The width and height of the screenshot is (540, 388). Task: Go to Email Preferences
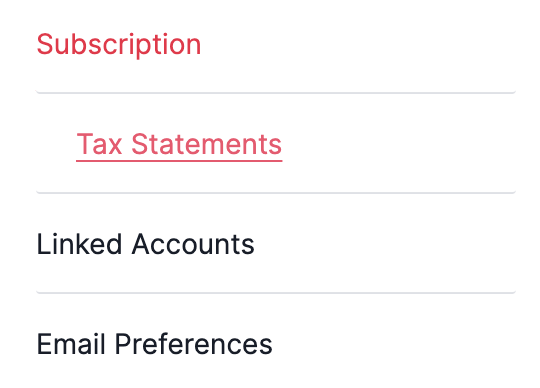[x=154, y=344]
